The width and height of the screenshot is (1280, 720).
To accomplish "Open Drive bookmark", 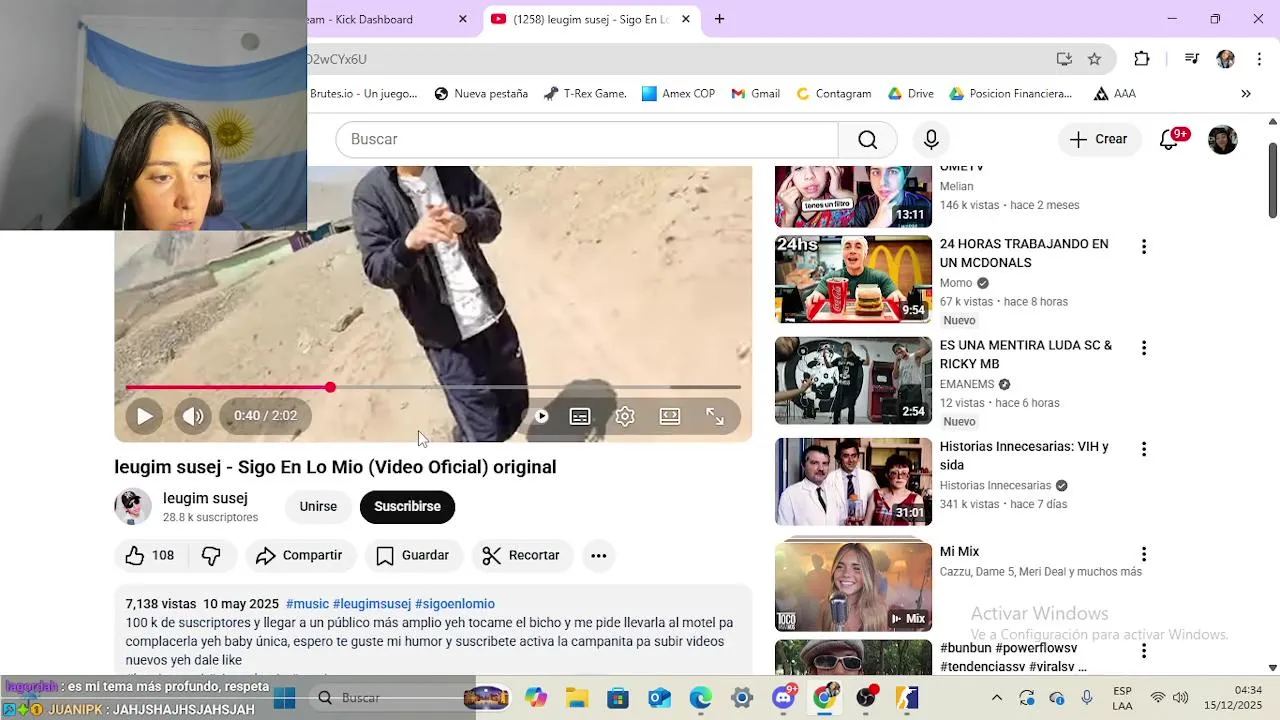I will tap(910, 94).
